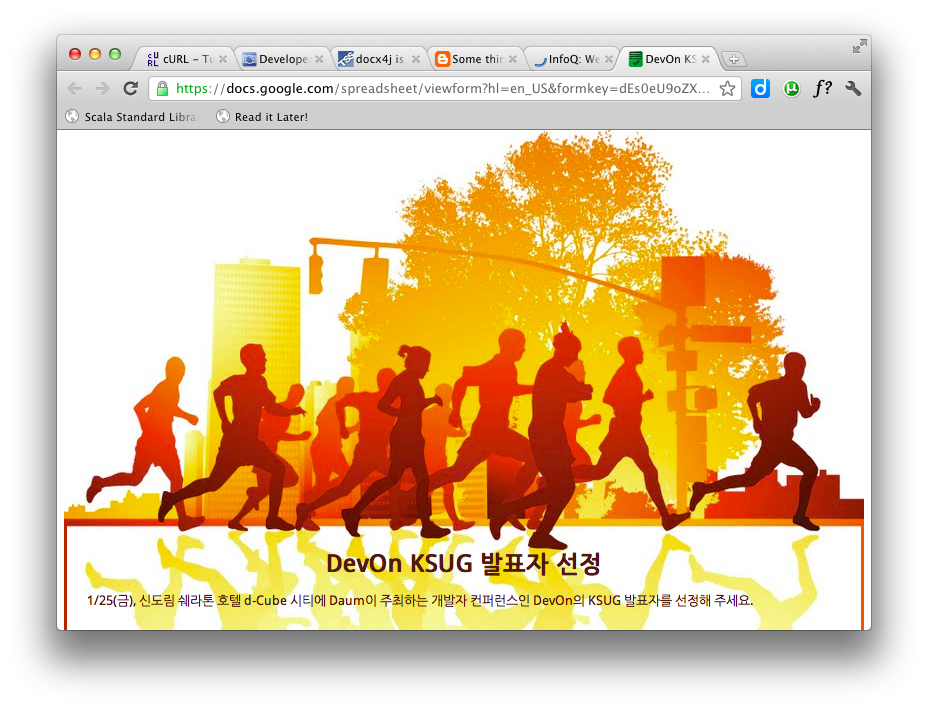The image size is (928, 709).
Task: Reload the current page
Action: 131,88
